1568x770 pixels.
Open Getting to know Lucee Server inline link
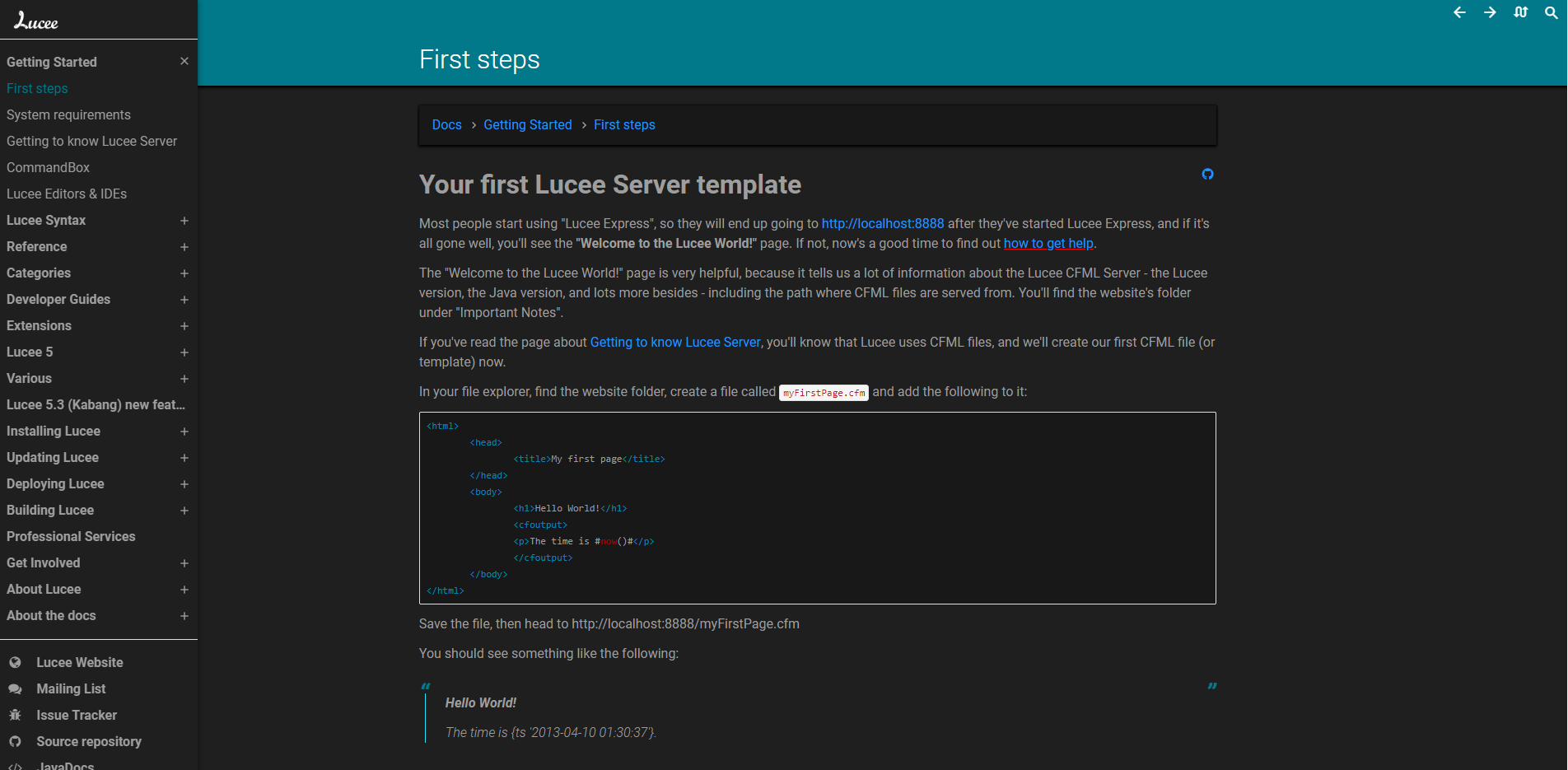pos(675,342)
